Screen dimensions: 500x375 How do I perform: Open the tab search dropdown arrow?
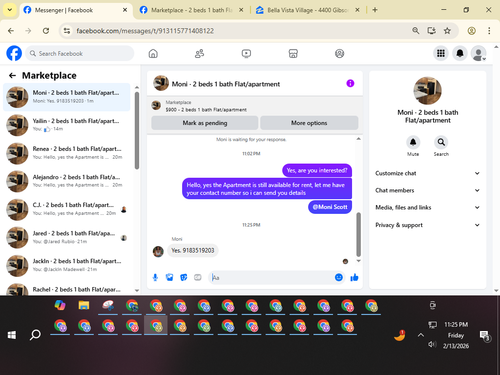tap(10, 10)
